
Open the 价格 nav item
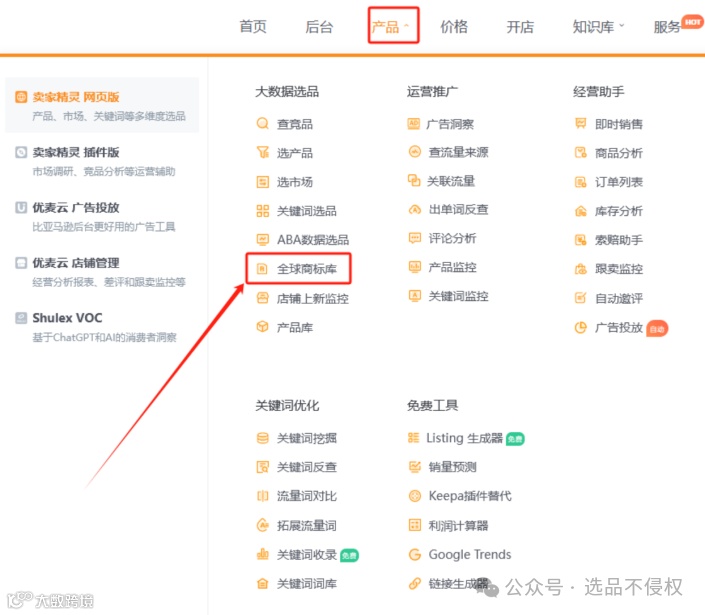tap(454, 27)
